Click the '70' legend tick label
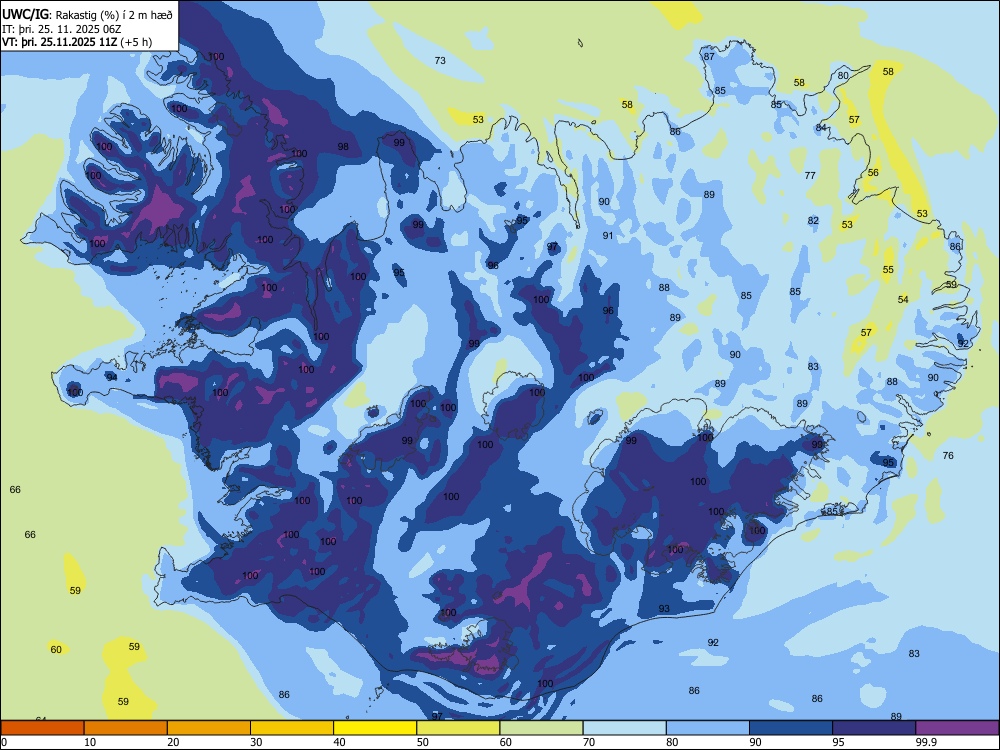Viewport: 1000px width, 750px height. coord(589,742)
